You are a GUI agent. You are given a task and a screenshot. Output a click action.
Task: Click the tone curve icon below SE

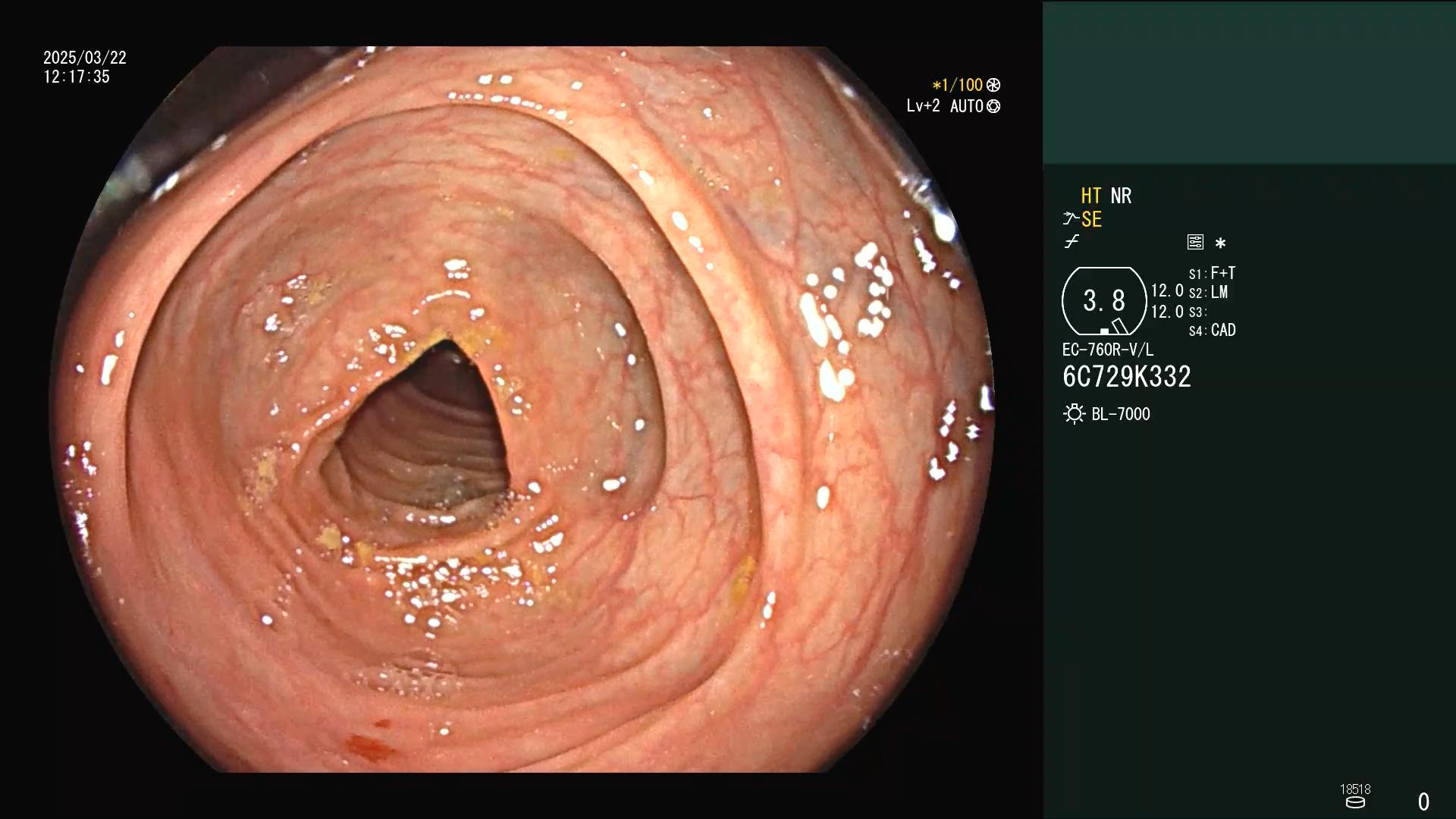click(1072, 242)
